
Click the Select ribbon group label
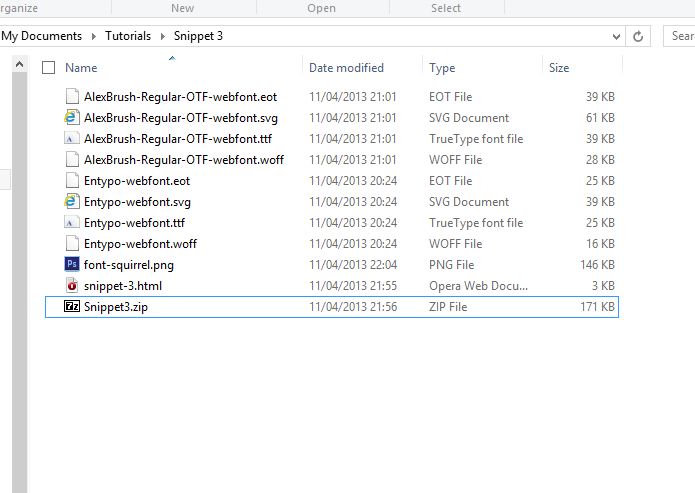(x=446, y=8)
